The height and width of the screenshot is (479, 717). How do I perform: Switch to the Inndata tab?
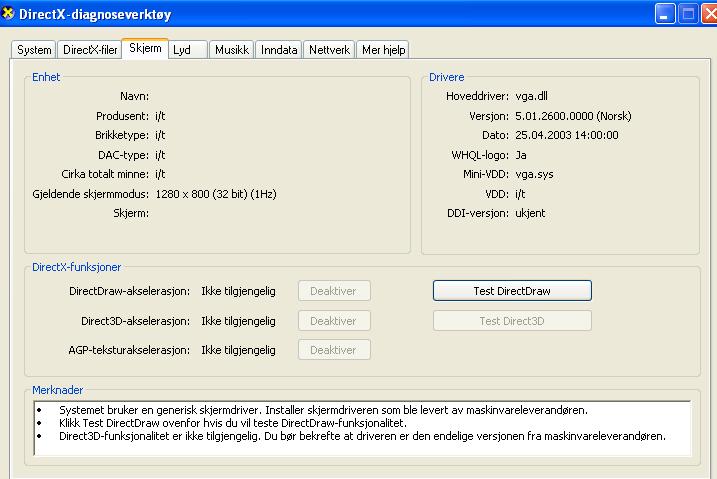(x=278, y=50)
